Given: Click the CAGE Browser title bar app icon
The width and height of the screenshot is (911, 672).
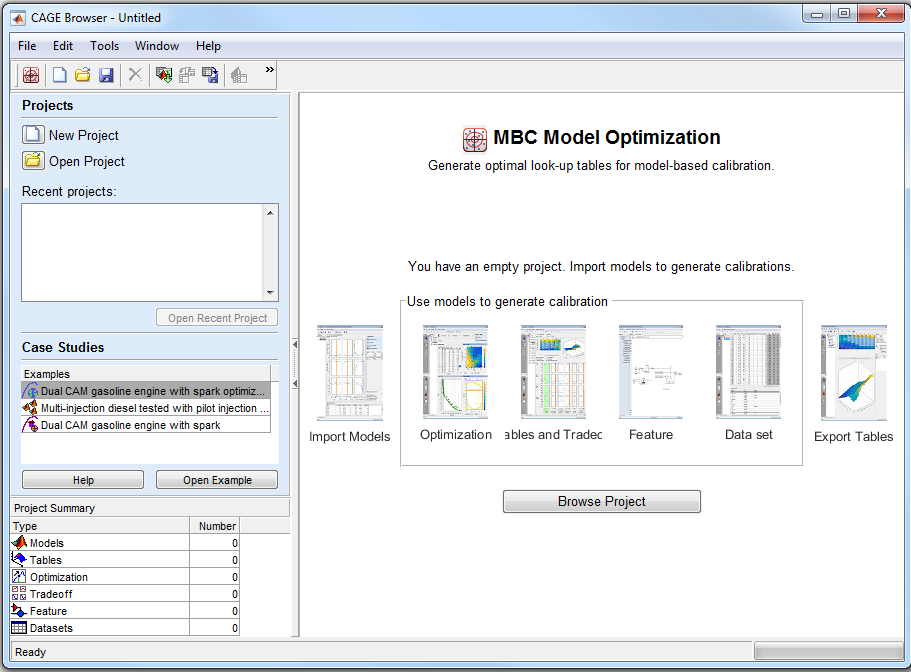Looking at the screenshot, I should click(x=18, y=18).
